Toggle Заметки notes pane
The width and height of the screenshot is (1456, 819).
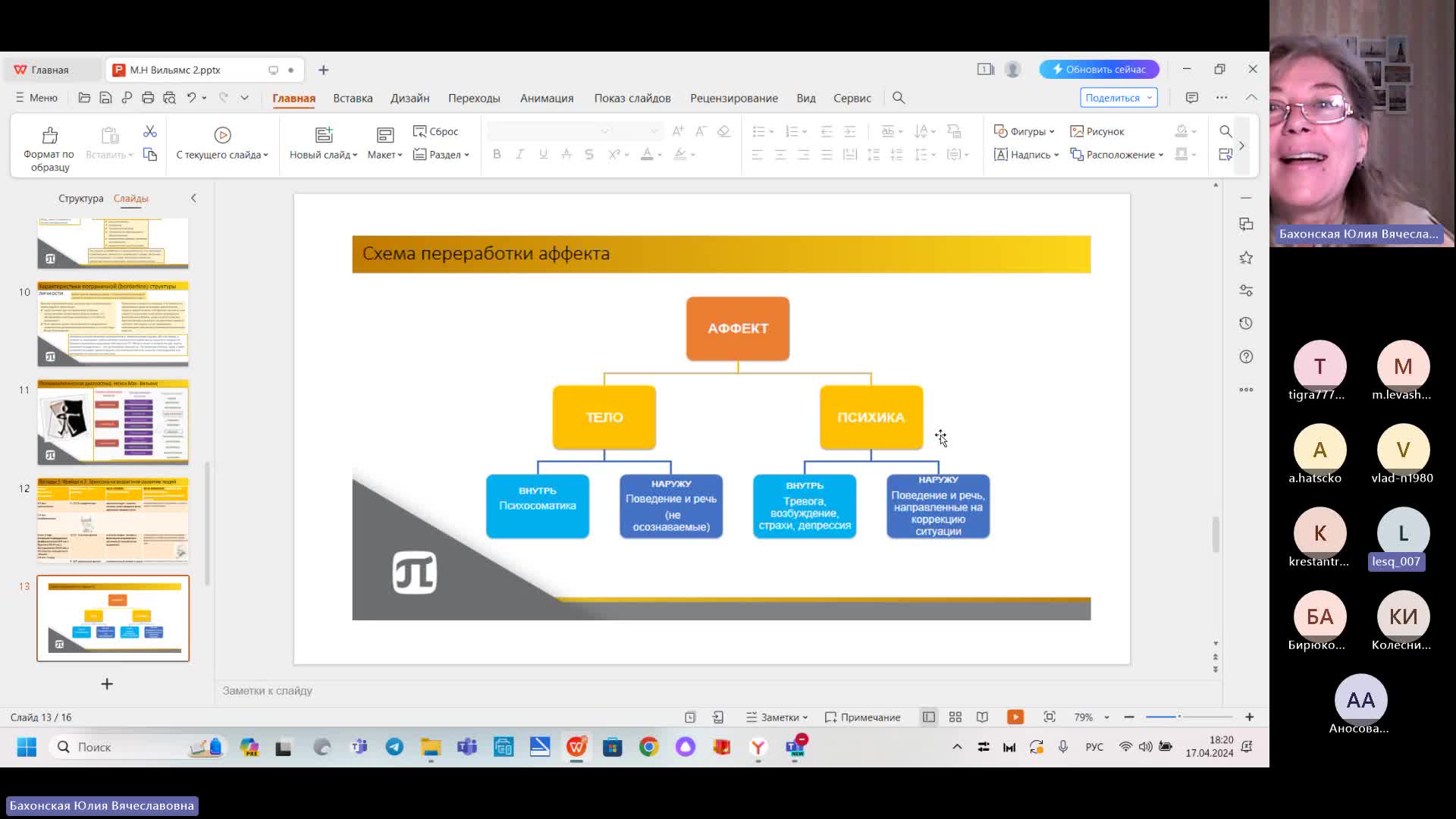point(777,717)
